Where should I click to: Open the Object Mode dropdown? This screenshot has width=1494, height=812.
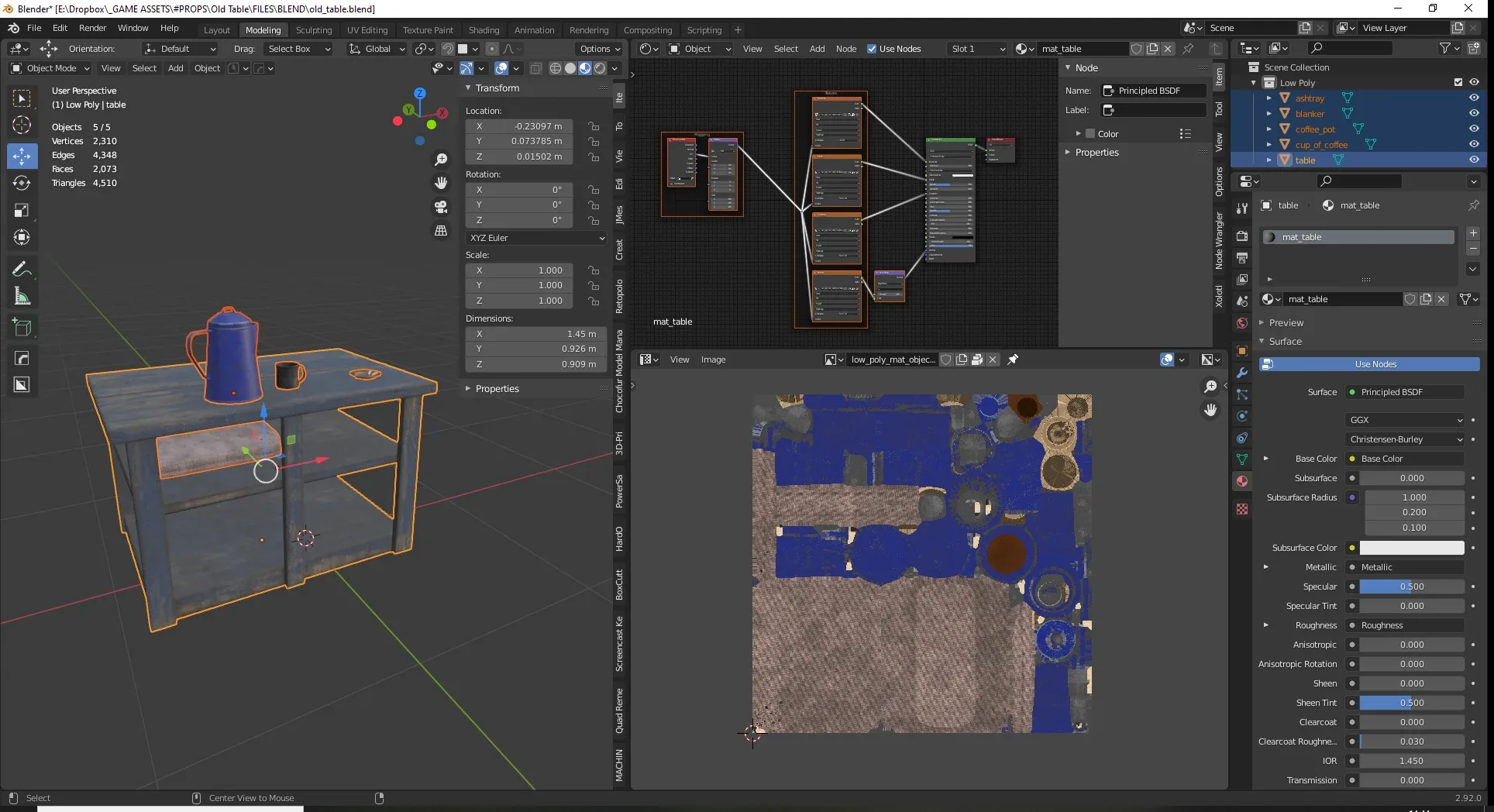(x=51, y=68)
